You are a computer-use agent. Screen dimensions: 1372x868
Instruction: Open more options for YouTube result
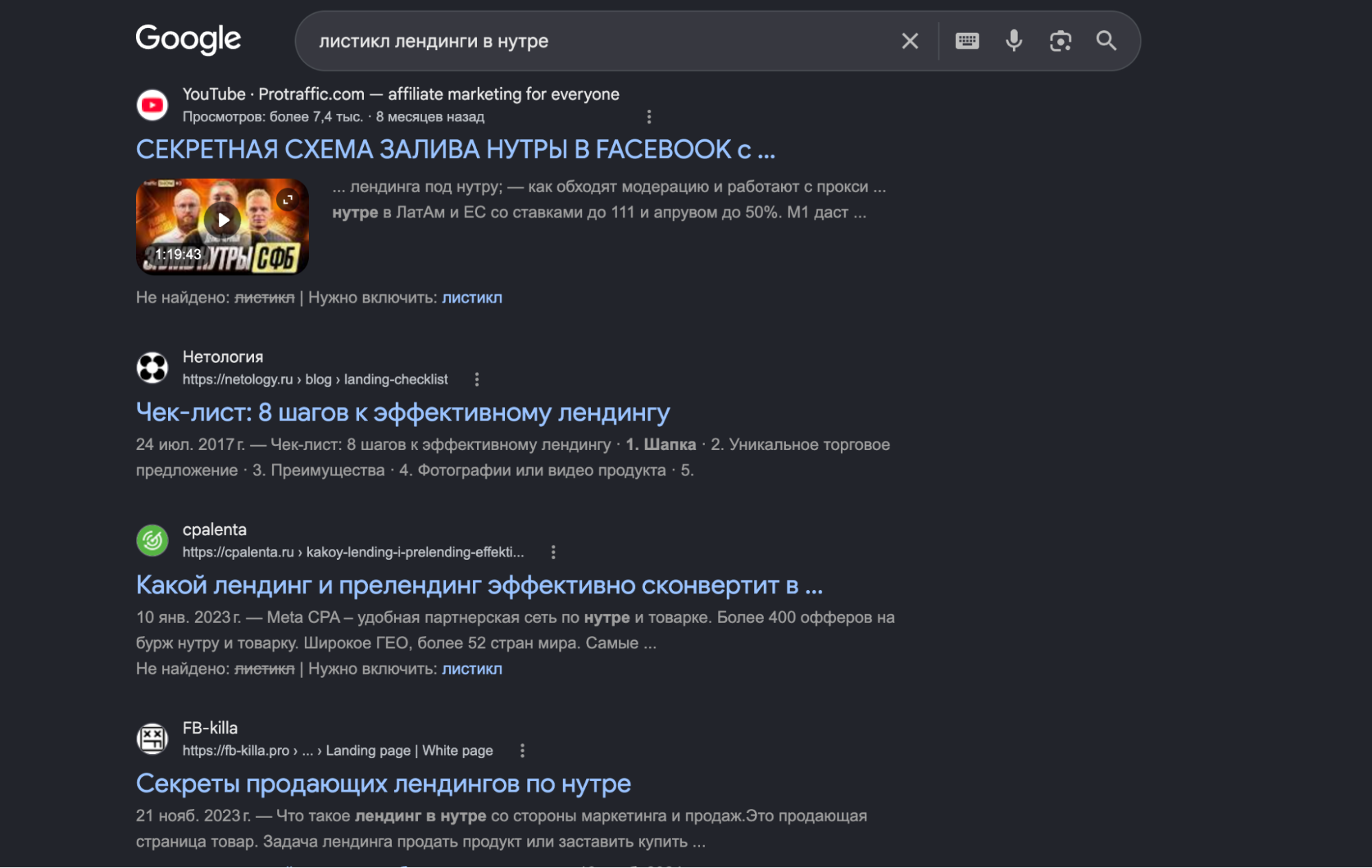tap(649, 117)
